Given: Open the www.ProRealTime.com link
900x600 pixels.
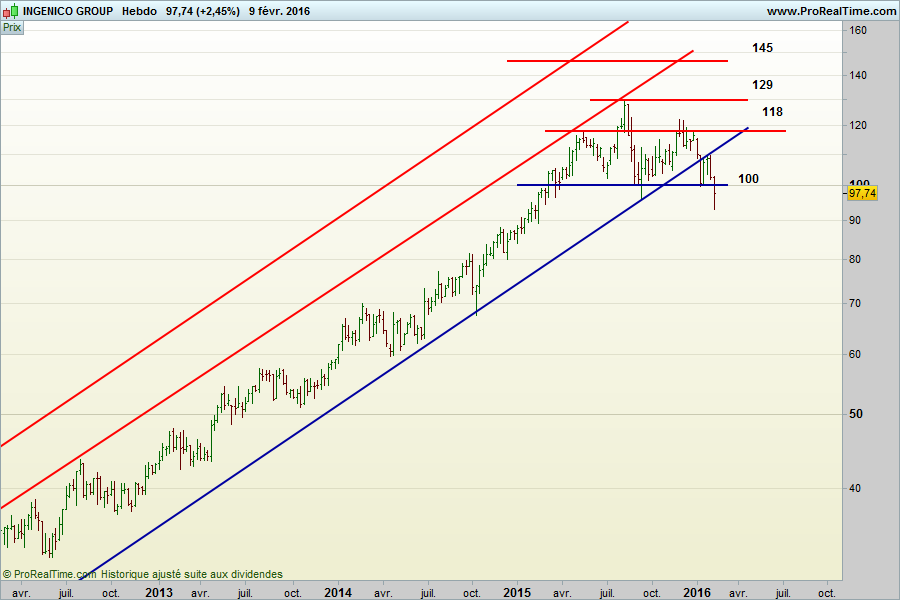Looking at the screenshot, I should (x=831, y=11).
